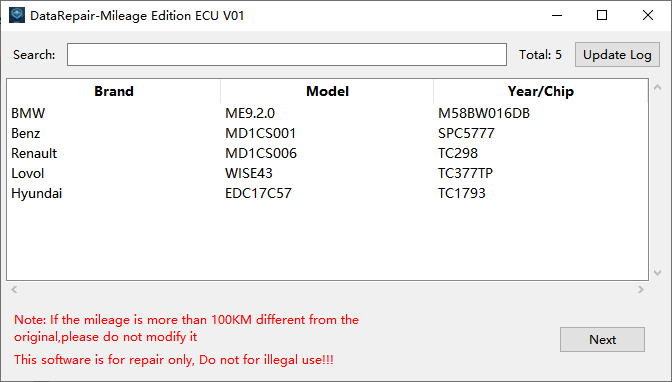Image resolution: width=672 pixels, height=382 pixels.
Task: Click the DataRepair app icon in title bar
Action: pos(17,15)
